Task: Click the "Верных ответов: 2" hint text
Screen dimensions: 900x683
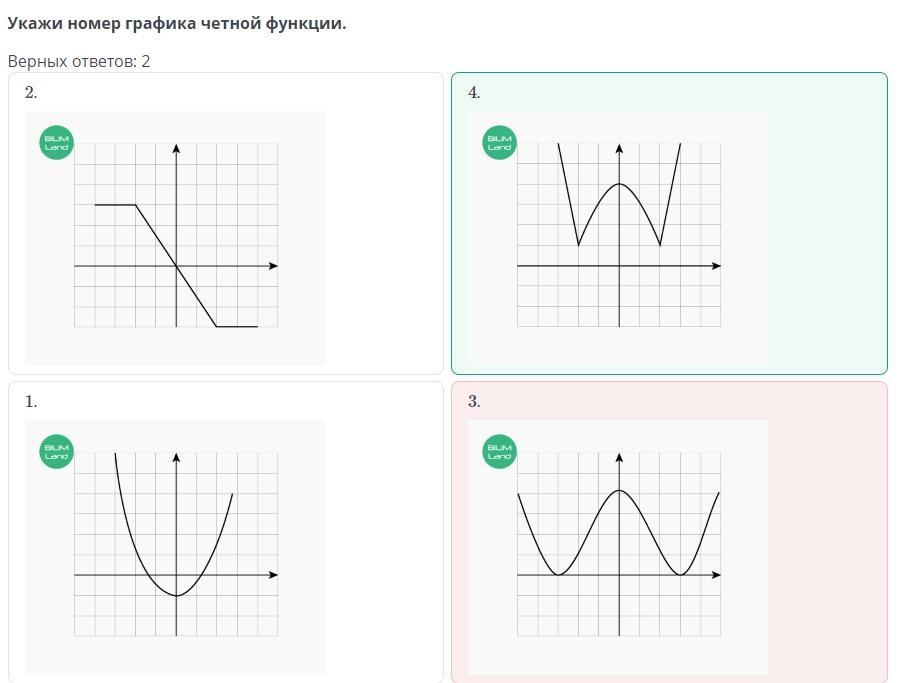Action: [79, 61]
